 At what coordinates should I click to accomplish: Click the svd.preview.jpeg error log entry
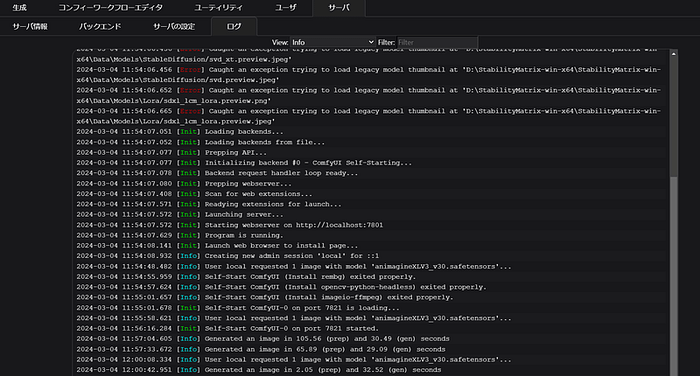coord(369,75)
